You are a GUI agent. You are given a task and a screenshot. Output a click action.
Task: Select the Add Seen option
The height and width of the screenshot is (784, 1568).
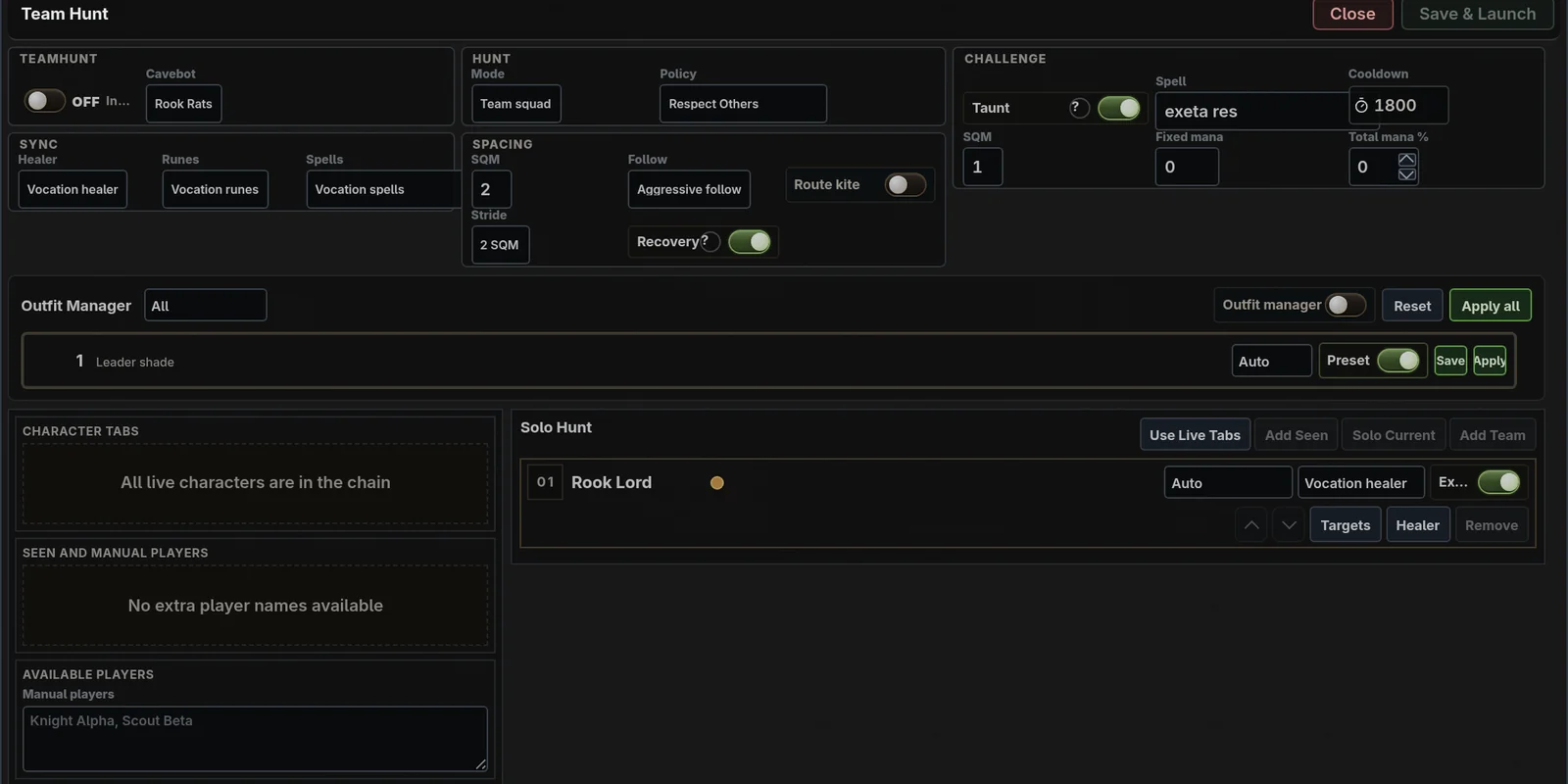(1297, 435)
